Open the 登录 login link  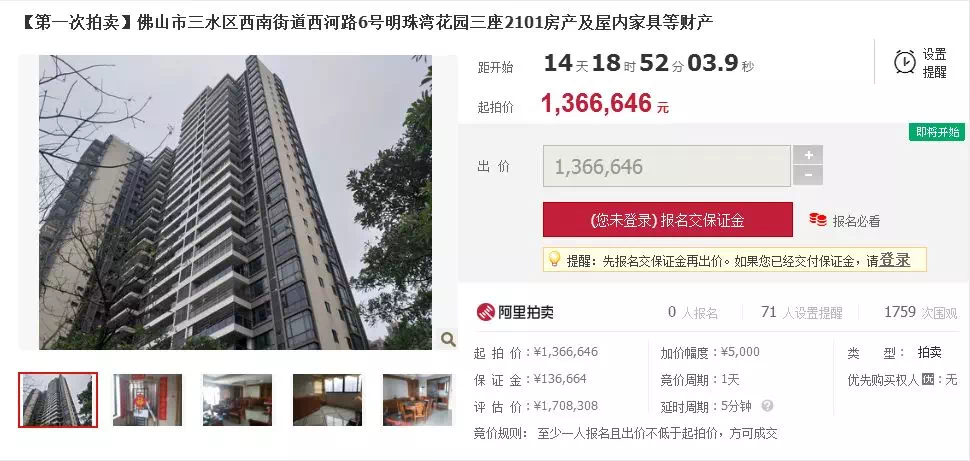click(895, 260)
